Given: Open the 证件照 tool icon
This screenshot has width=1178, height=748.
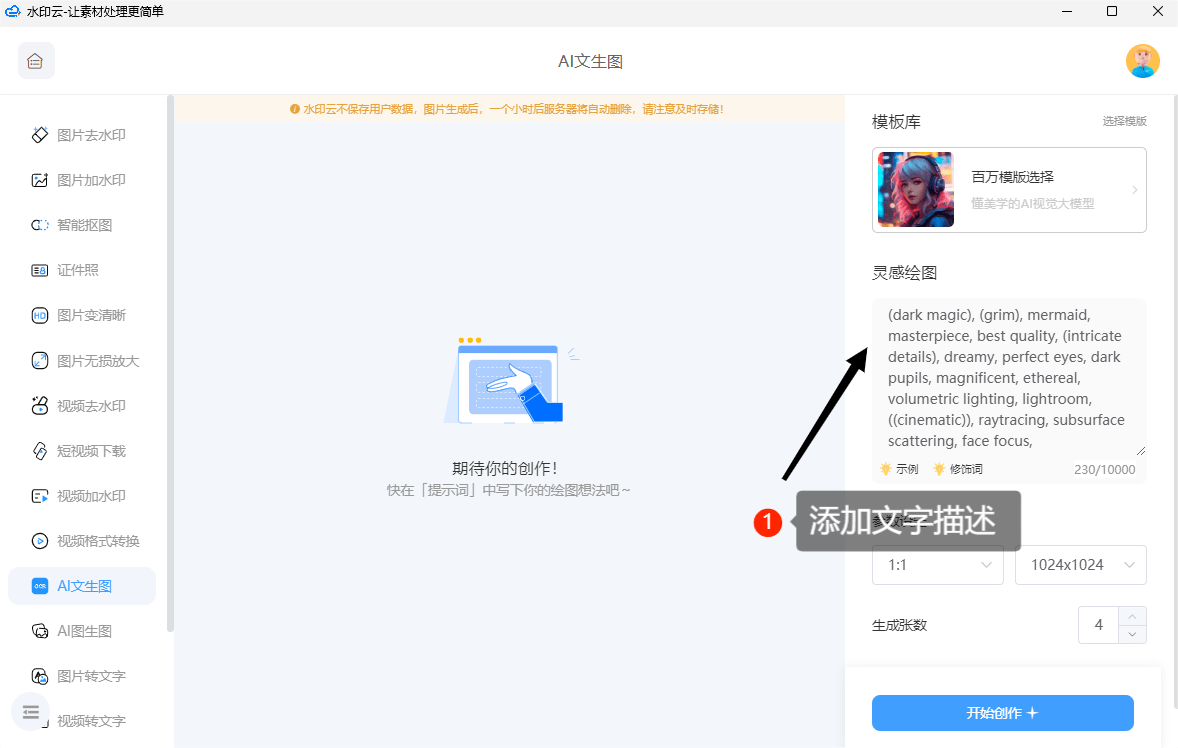Looking at the screenshot, I should coord(40,270).
